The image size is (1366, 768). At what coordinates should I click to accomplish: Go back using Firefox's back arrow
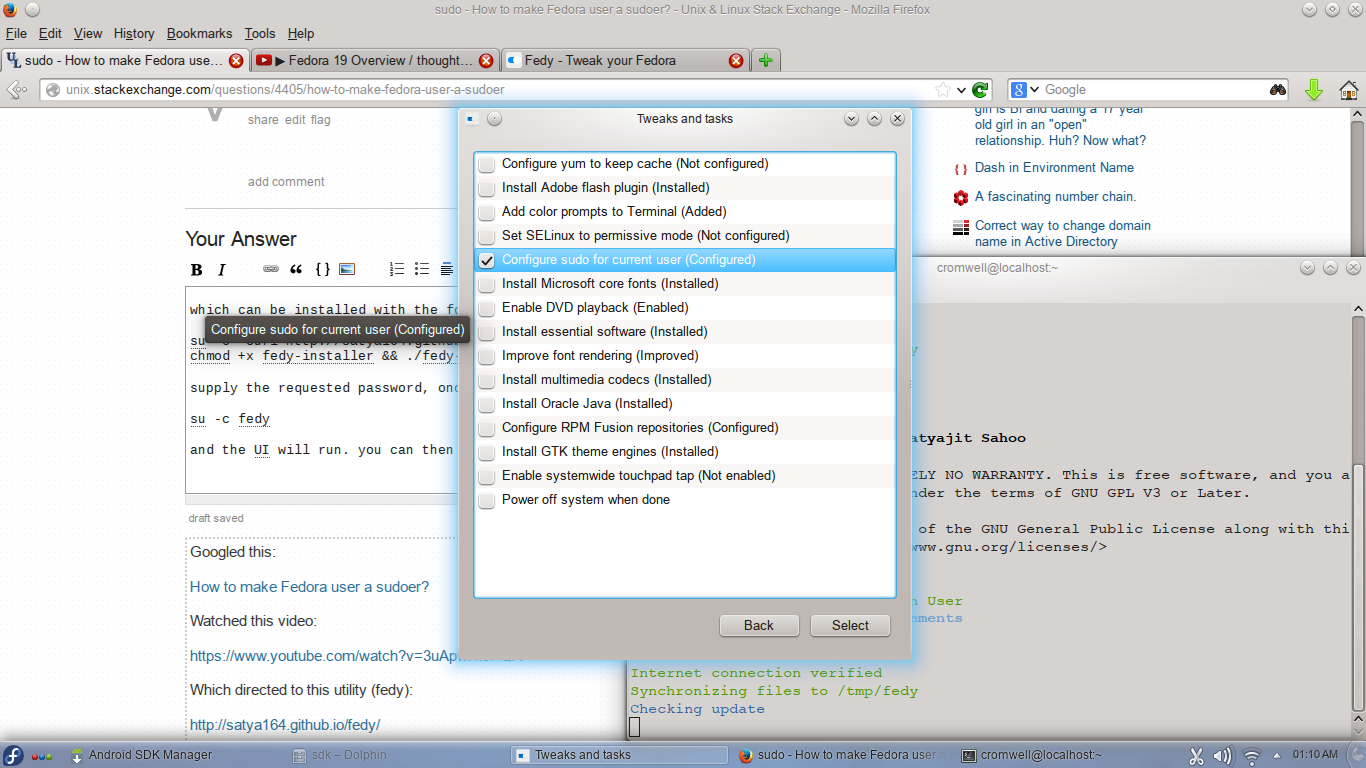tap(17, 90)
